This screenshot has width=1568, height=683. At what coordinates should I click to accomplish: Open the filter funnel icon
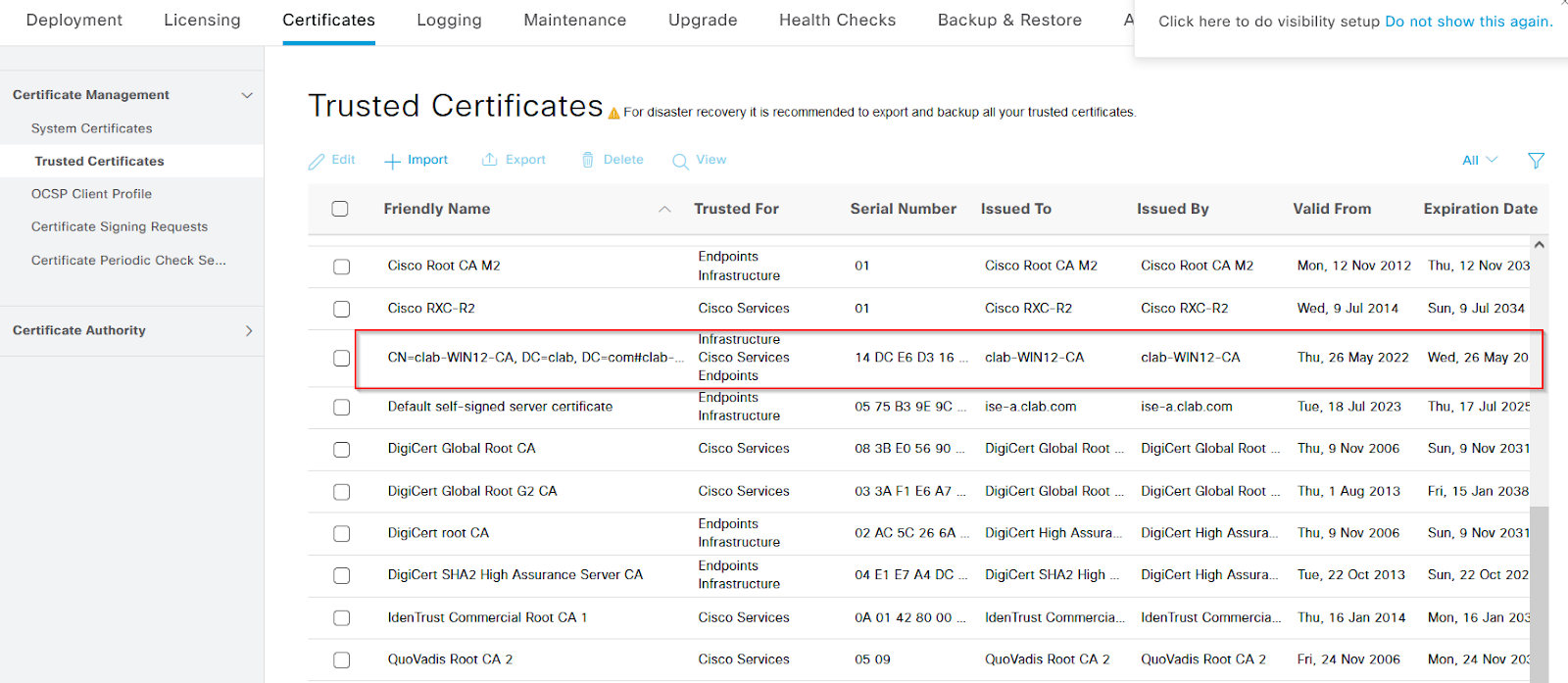point(1536,160)
